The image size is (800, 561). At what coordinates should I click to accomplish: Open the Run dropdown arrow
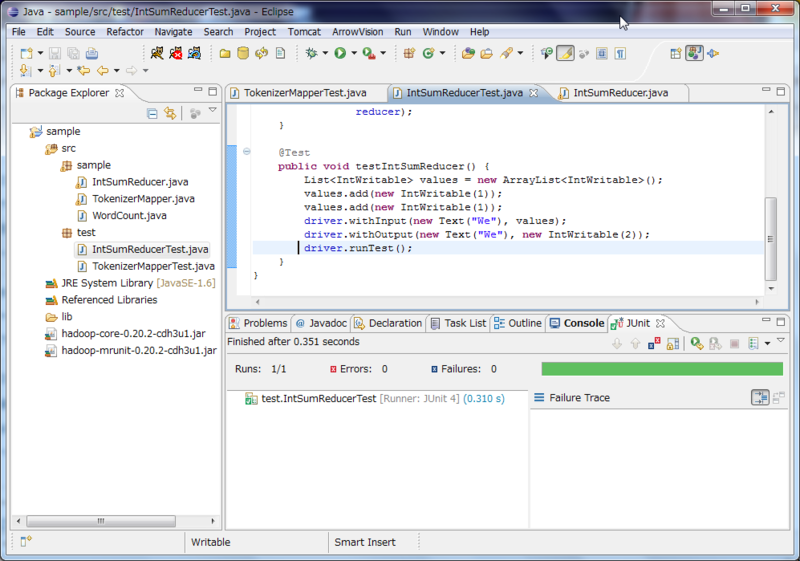(x=354, y=53)
